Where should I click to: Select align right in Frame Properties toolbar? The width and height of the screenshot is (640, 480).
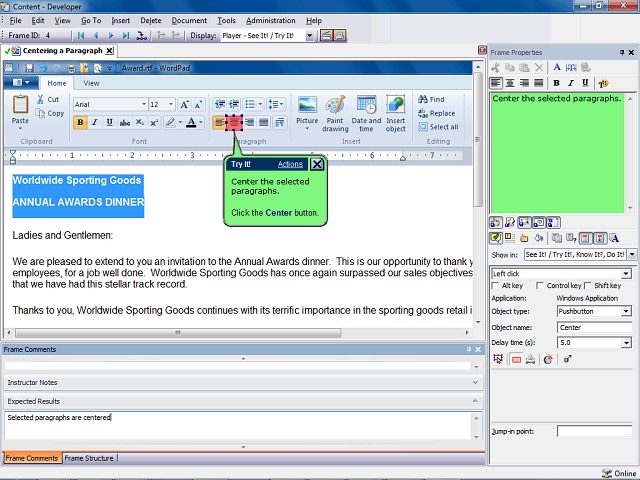[x=524, y=83]
